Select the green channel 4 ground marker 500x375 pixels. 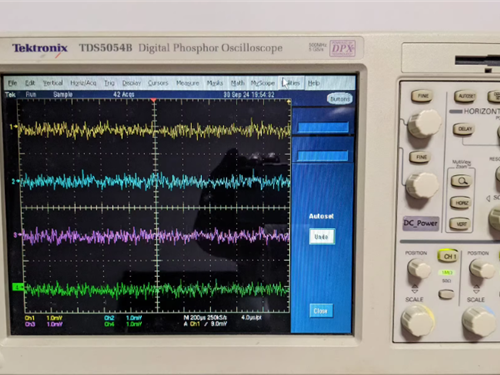[x=18, y=287]
